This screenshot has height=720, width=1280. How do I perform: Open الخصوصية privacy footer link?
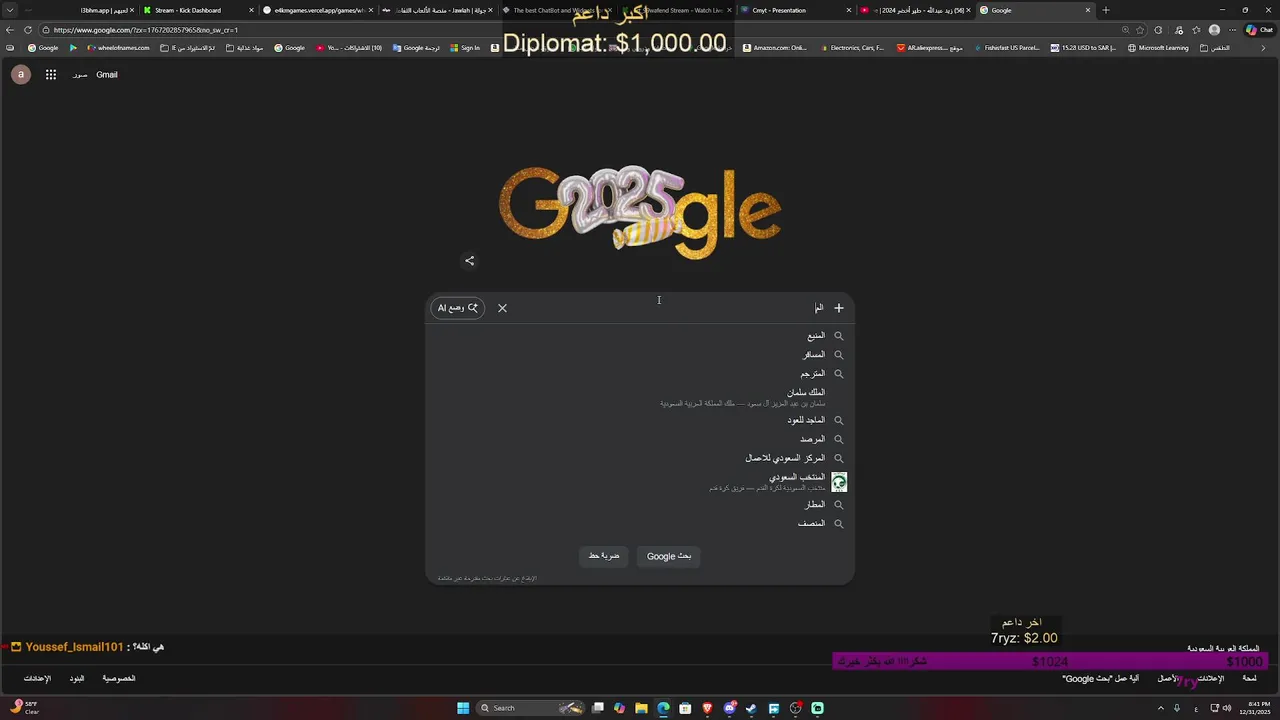tap(119, 679)
